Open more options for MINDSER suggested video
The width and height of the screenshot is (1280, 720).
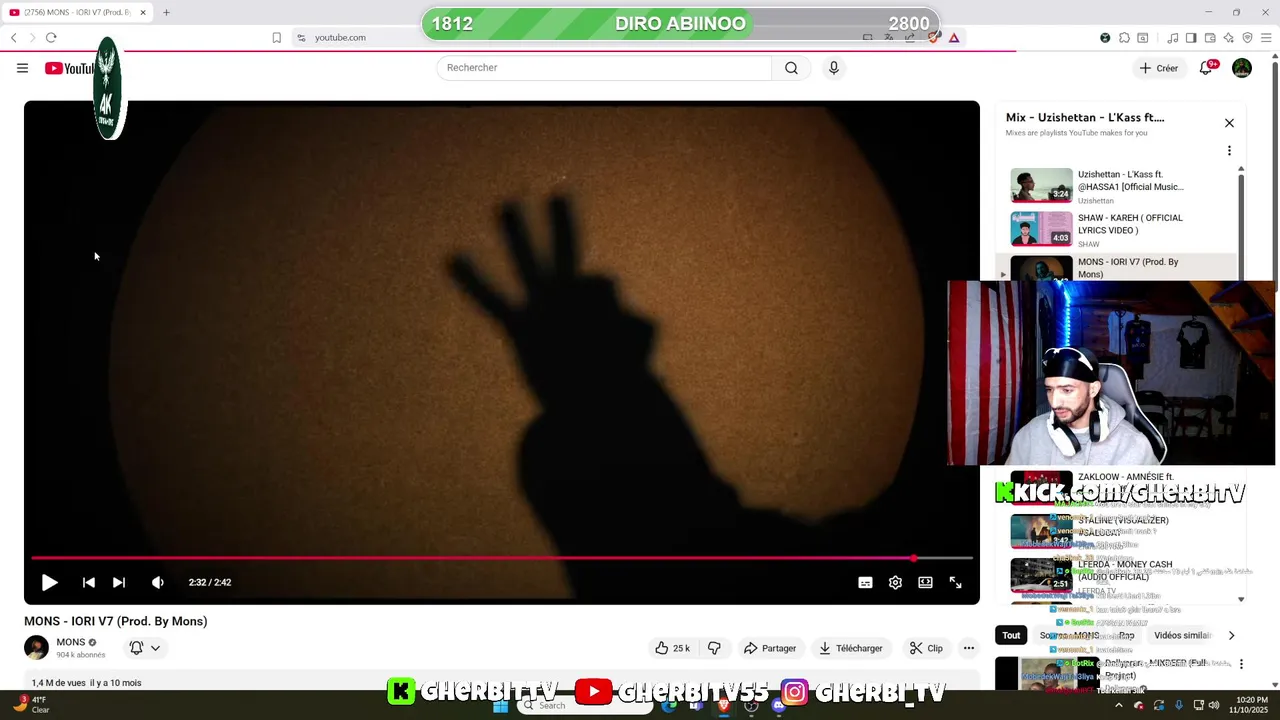pos(1241,664)
